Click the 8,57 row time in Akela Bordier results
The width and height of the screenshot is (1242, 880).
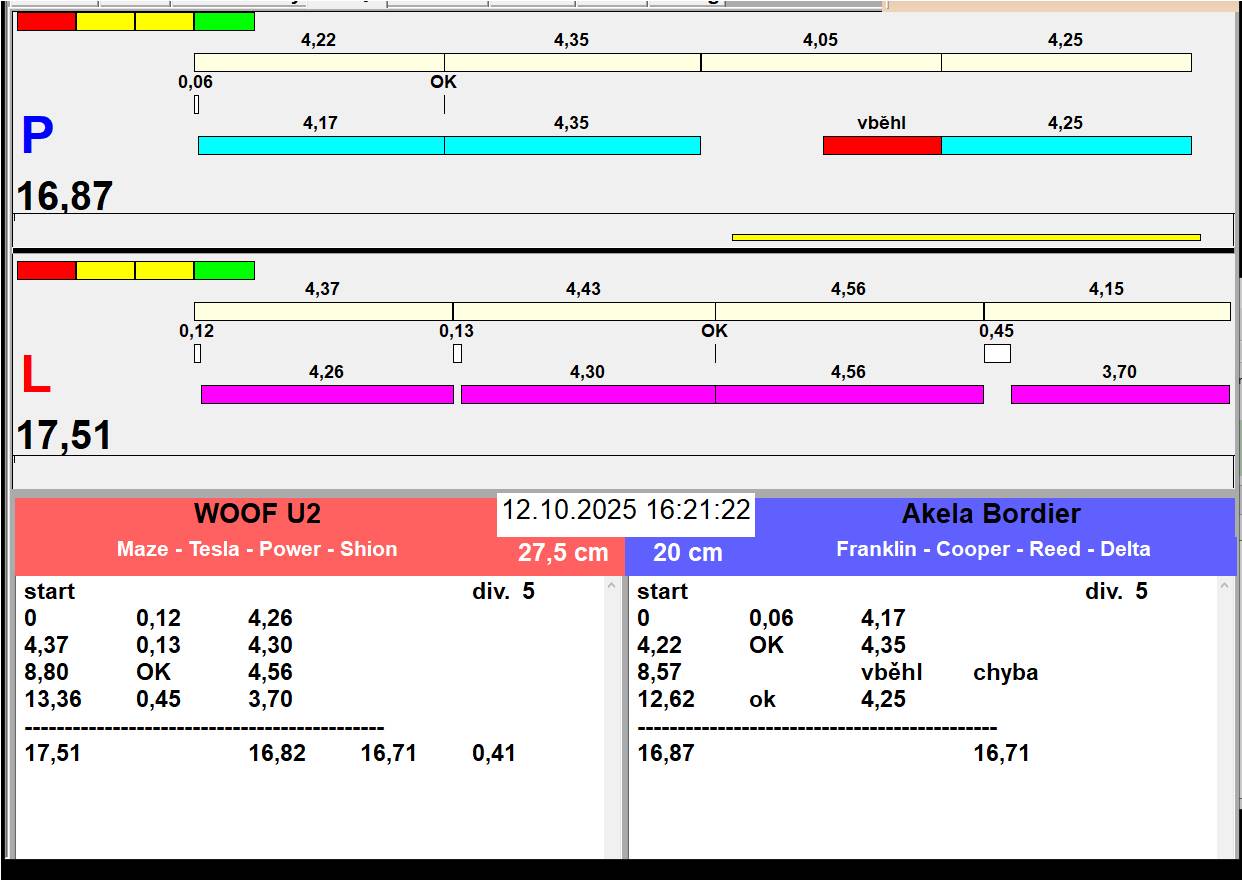click(x=660, y=672)
